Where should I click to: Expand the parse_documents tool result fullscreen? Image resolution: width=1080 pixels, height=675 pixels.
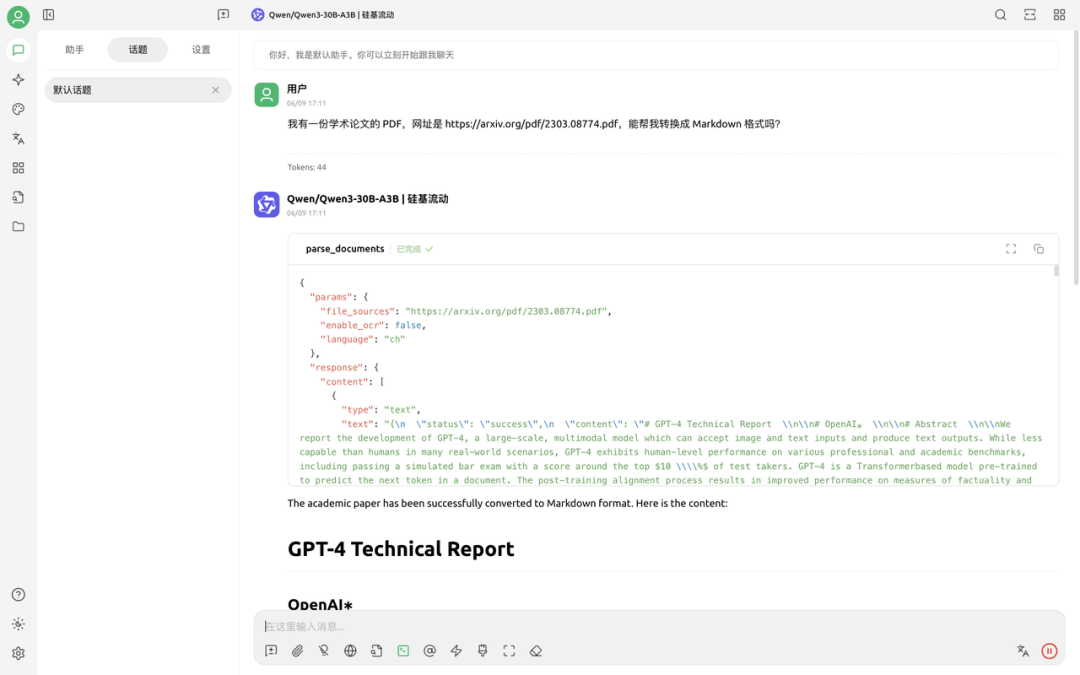pos(1011,249)
